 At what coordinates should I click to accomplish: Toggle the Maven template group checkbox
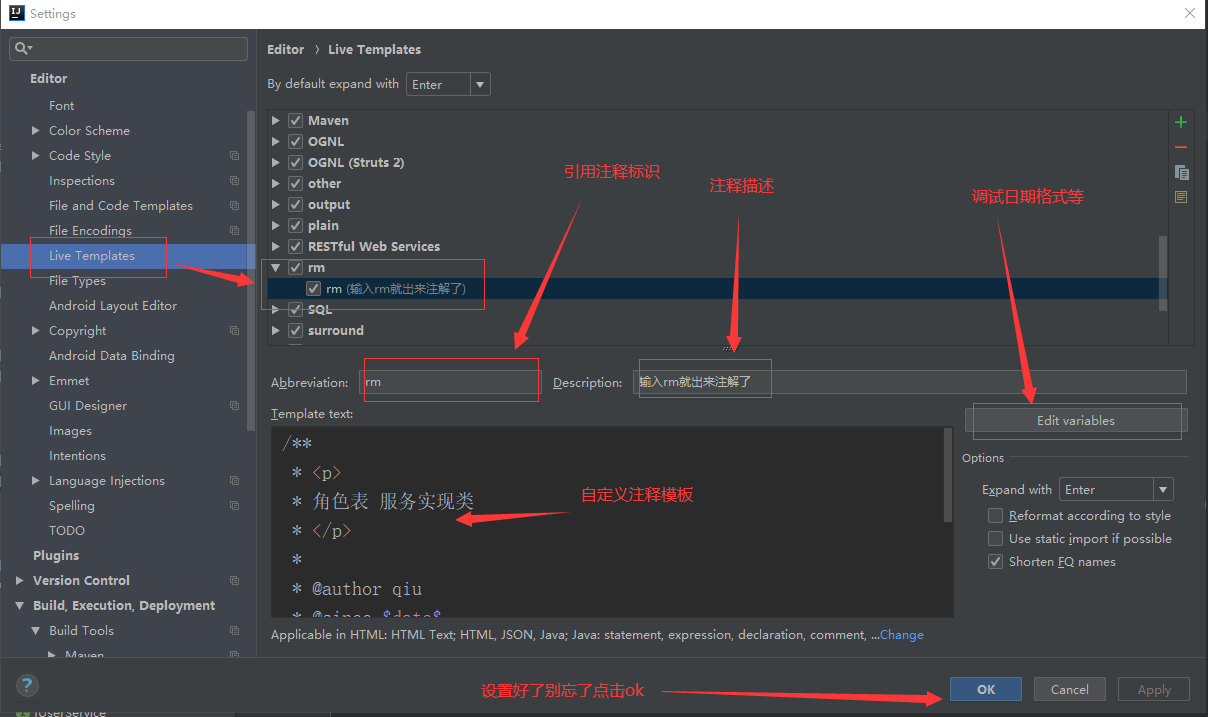tap(295, 120)
